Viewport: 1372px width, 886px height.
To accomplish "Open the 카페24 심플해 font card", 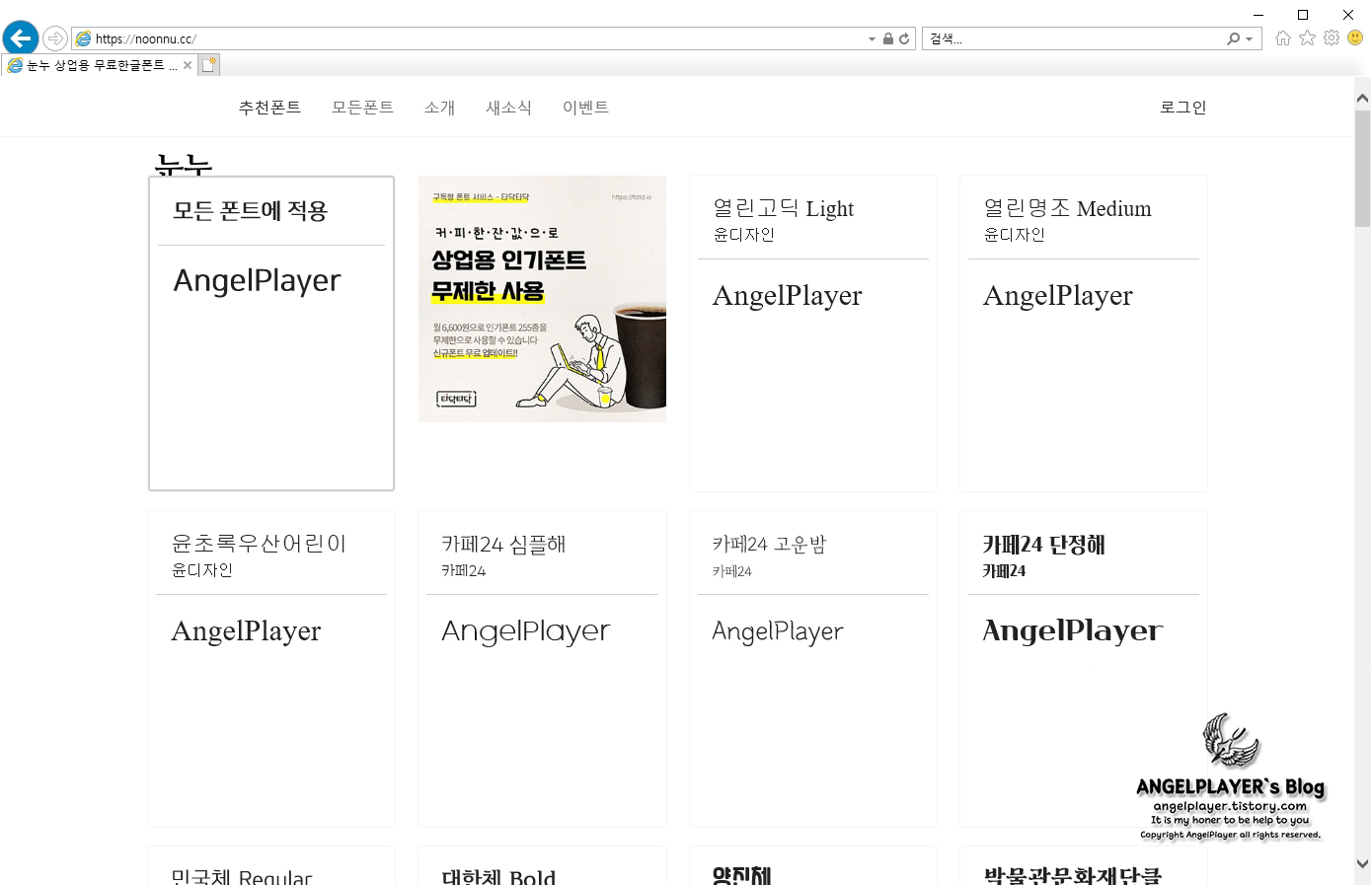I will pos(542,669).
